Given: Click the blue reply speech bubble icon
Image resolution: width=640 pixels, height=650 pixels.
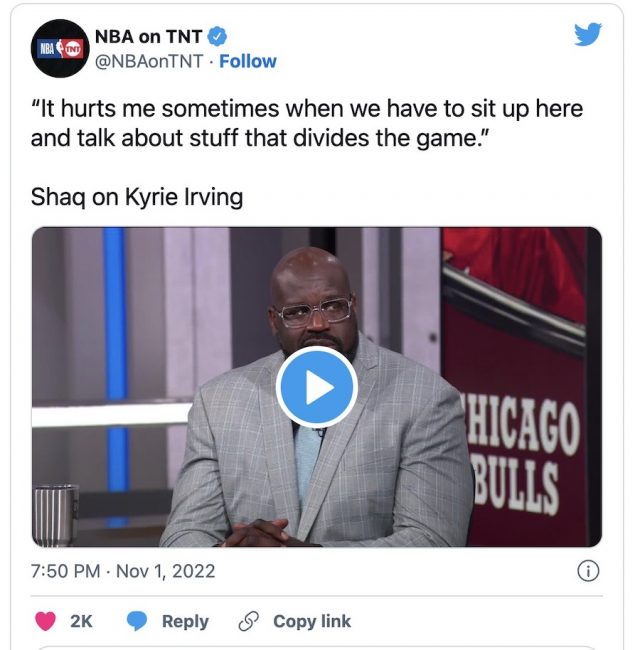Looking at the screenshot, I should [x=137, y=621].
